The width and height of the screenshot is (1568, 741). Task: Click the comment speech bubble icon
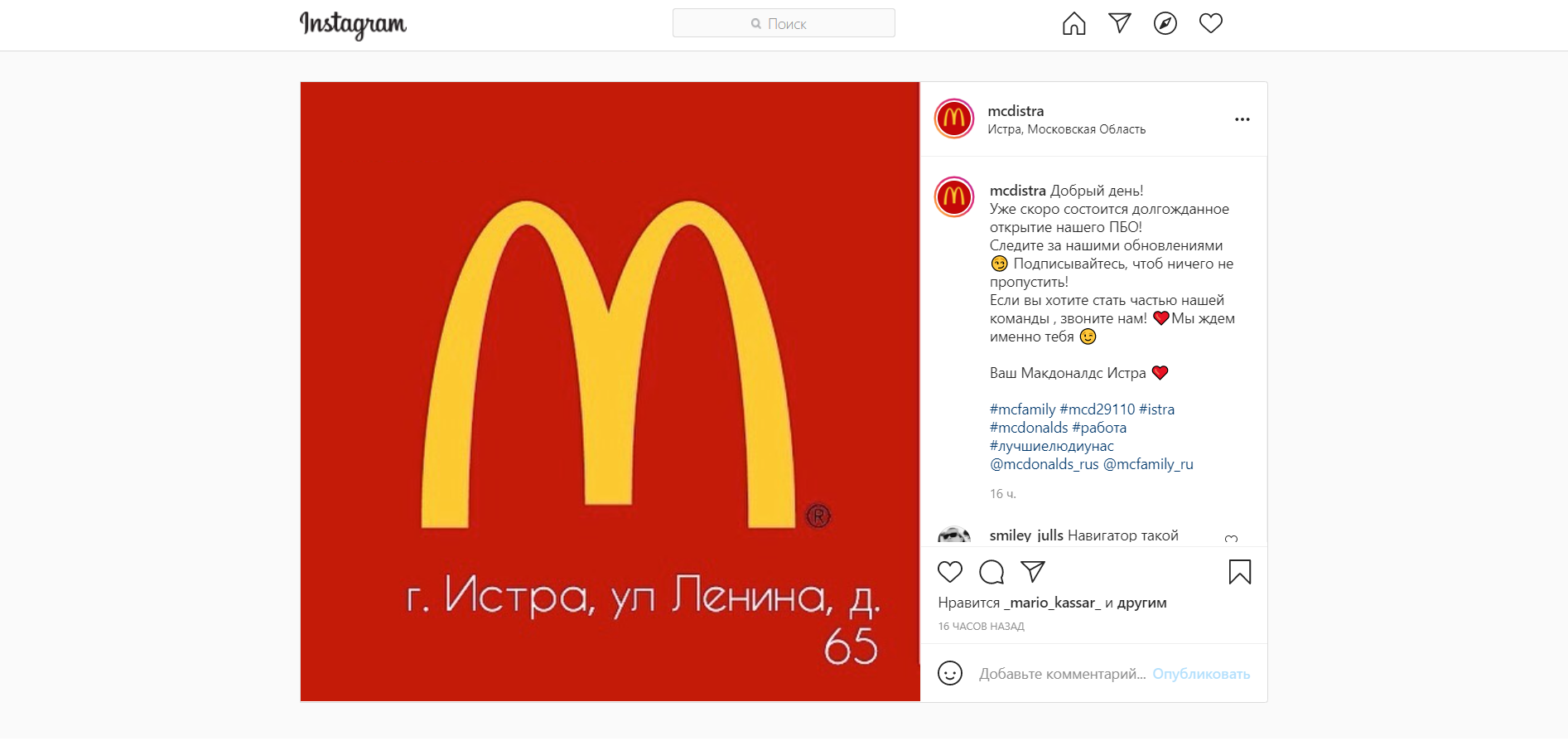[x=991, y=572]
